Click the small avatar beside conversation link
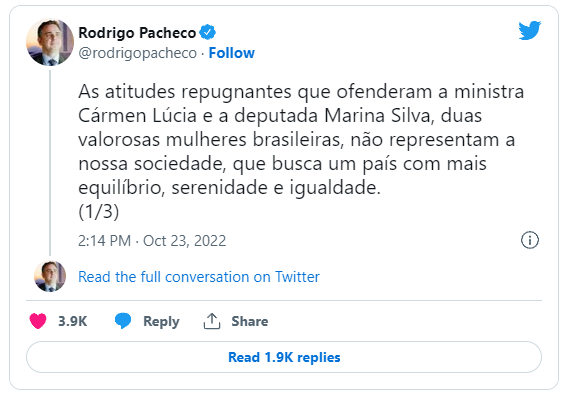The width and height of the screenshot is (566, 395). [50, 276]
